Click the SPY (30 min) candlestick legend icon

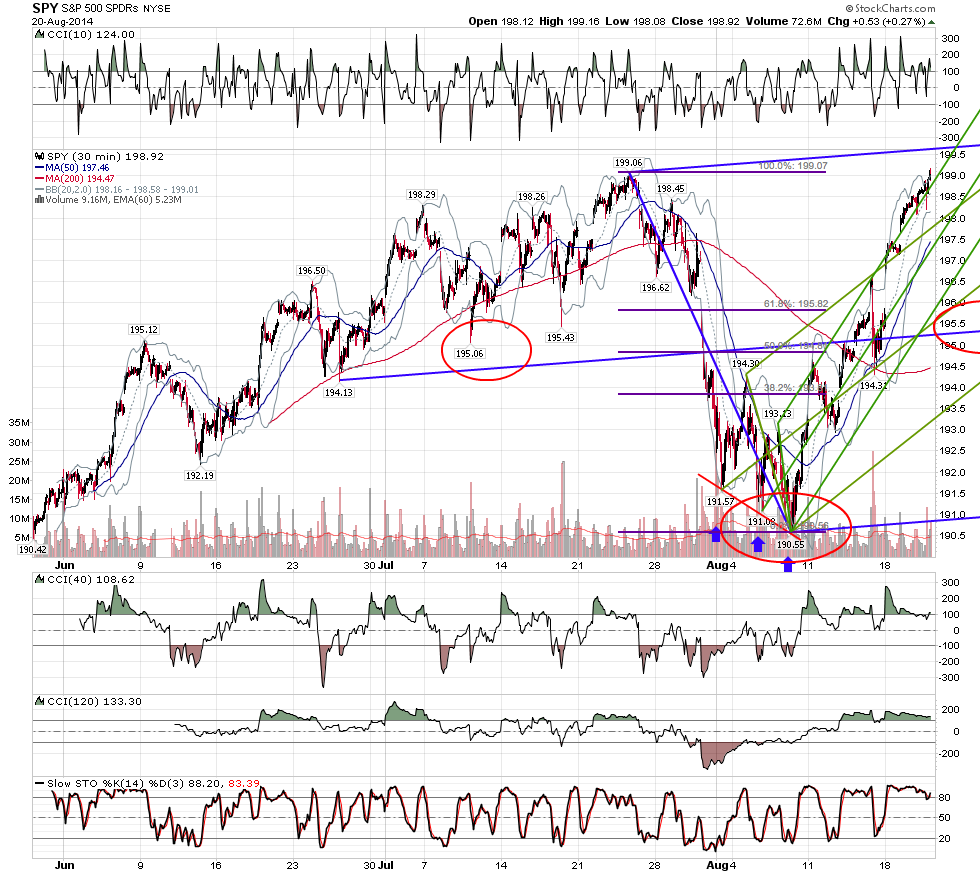click(40, 156)
